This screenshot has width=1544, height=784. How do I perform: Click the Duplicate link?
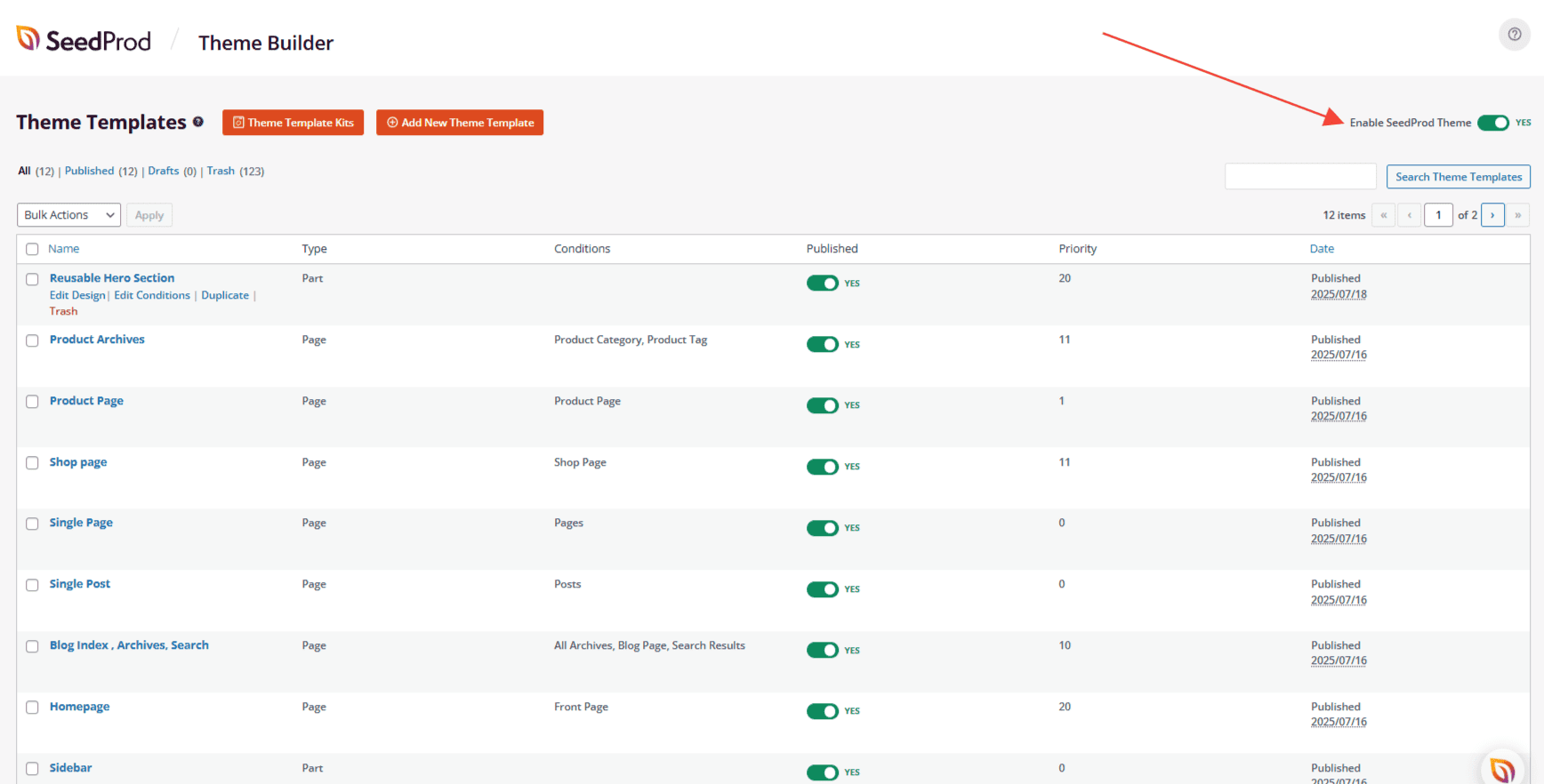click(x=225, y=295)
